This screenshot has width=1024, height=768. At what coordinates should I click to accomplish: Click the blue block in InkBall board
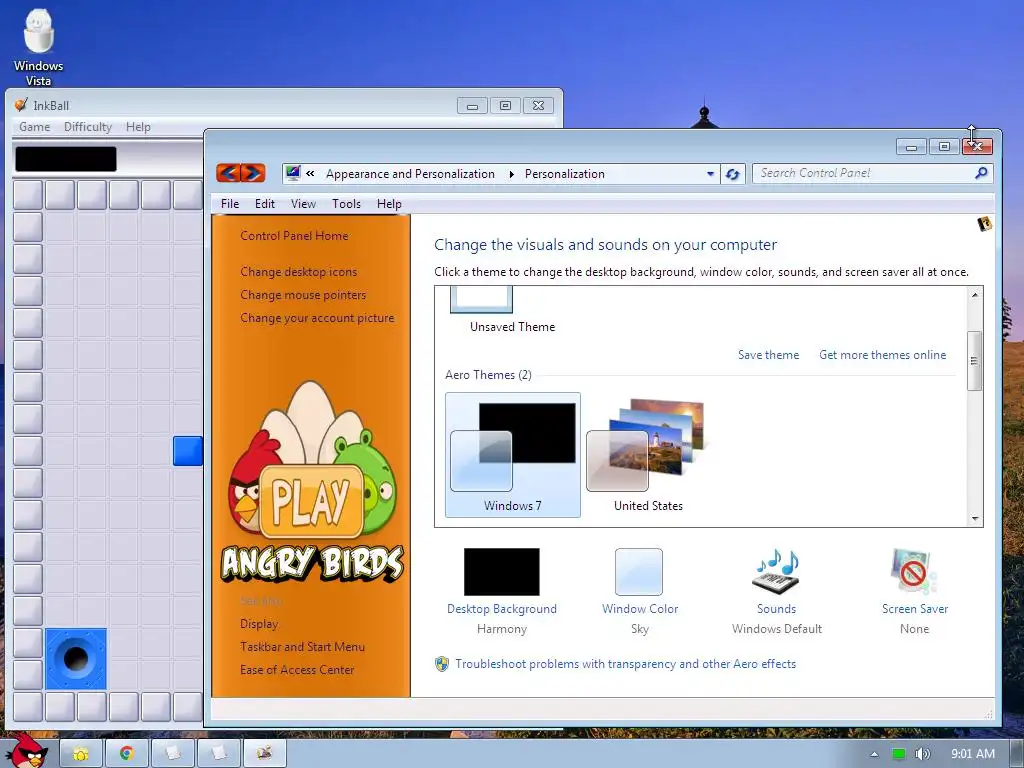188,451
